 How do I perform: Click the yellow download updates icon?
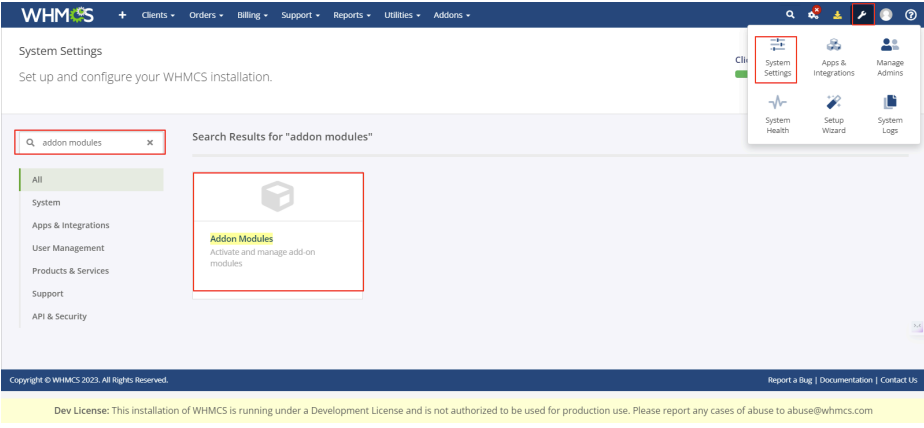837,15
